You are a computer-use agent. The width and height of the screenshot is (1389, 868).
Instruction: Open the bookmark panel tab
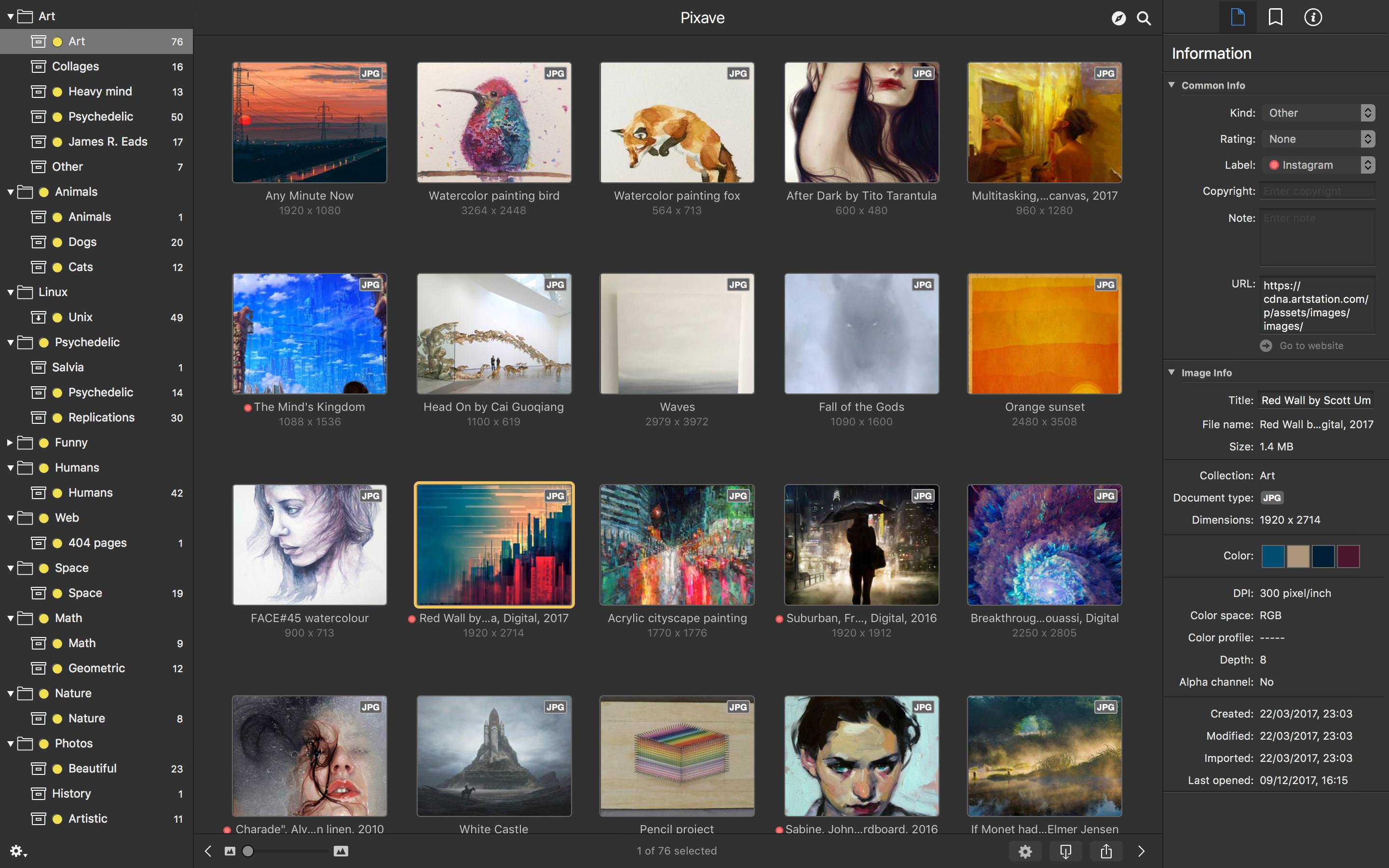click(1275, 17)
